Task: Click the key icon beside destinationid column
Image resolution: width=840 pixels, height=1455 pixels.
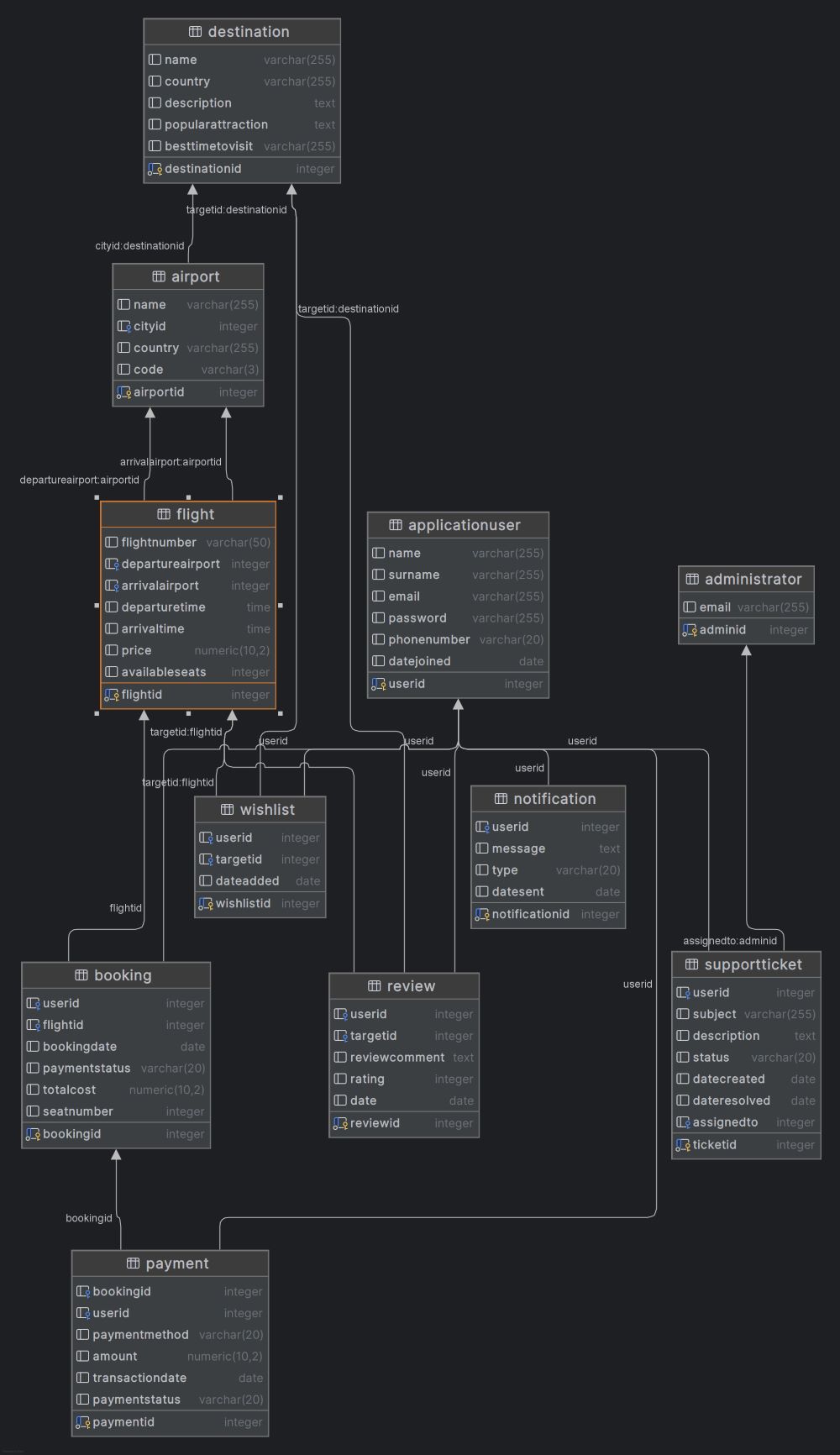Action: pos(155,169)
